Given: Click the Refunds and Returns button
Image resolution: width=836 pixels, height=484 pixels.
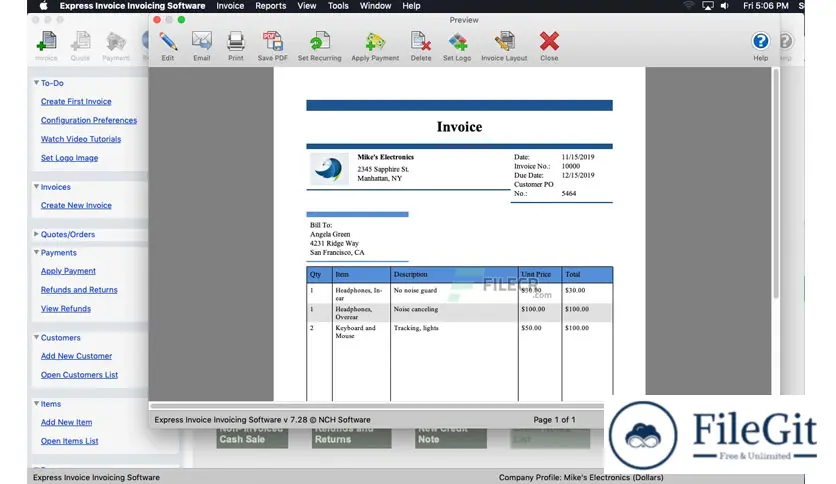Looking at the screenshot, I should tap(351, 438).
